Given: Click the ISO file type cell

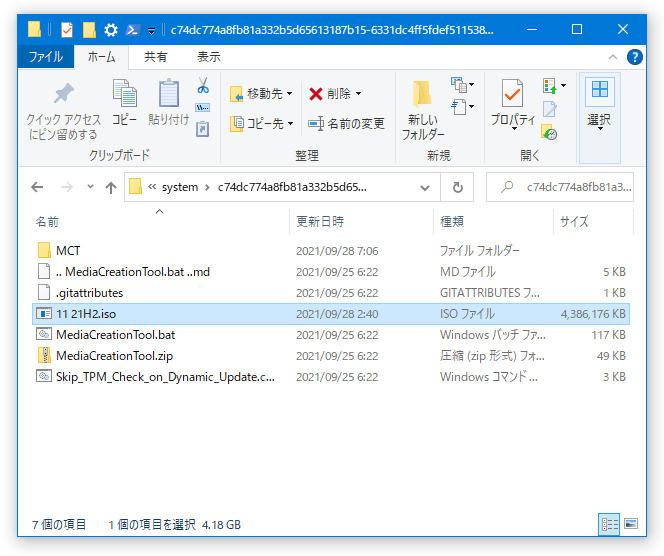Looking at the screenshot, I should coord(467,314).
